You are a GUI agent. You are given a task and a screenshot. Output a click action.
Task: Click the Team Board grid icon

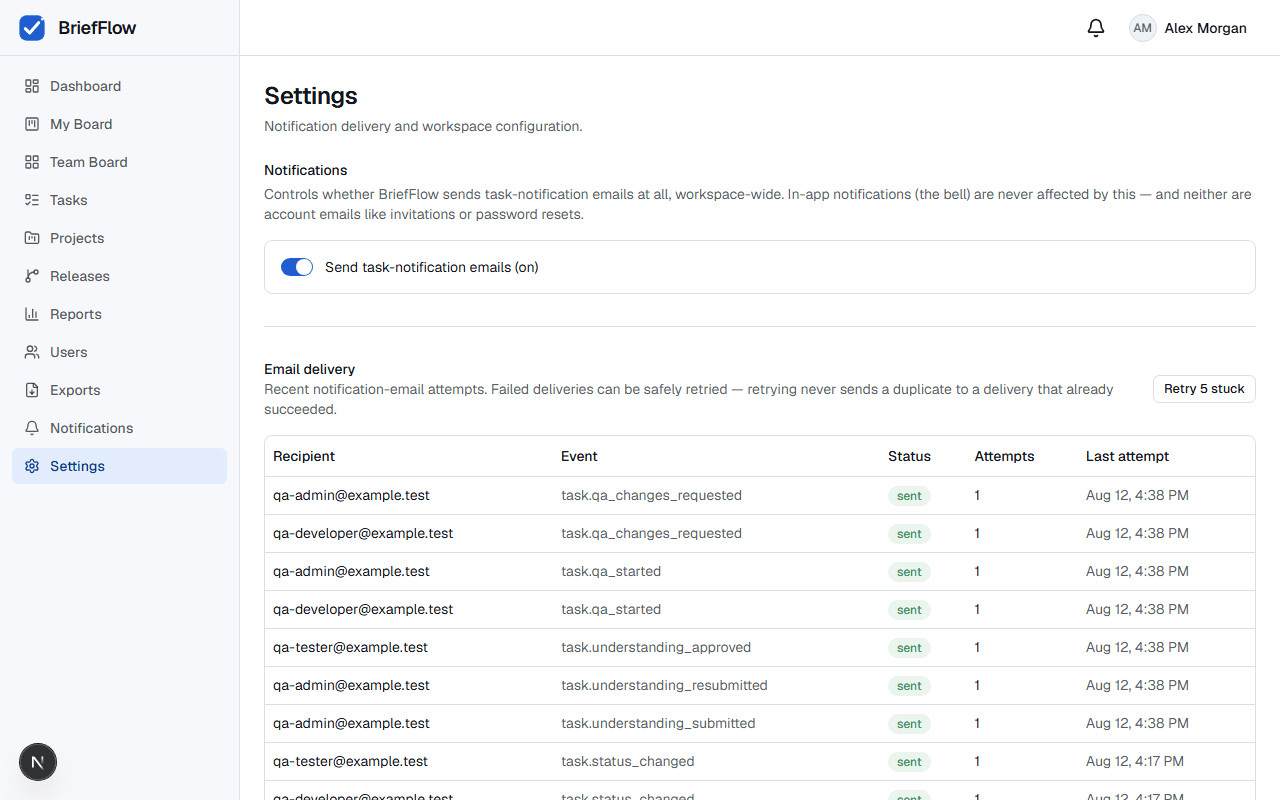pyautogui.click(x=32, y=162)
